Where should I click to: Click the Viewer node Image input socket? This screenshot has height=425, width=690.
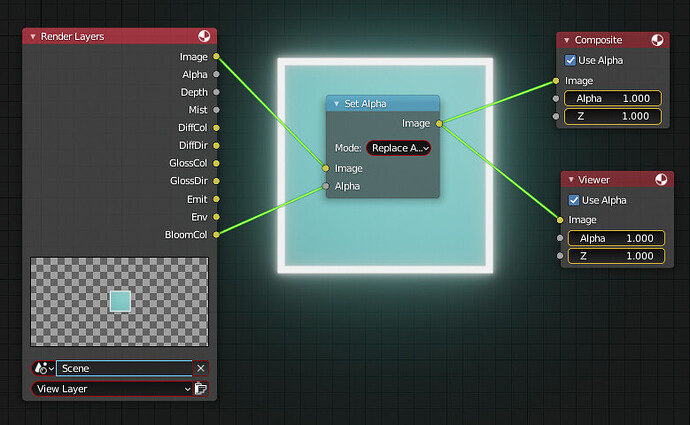[x=560, y=220]
